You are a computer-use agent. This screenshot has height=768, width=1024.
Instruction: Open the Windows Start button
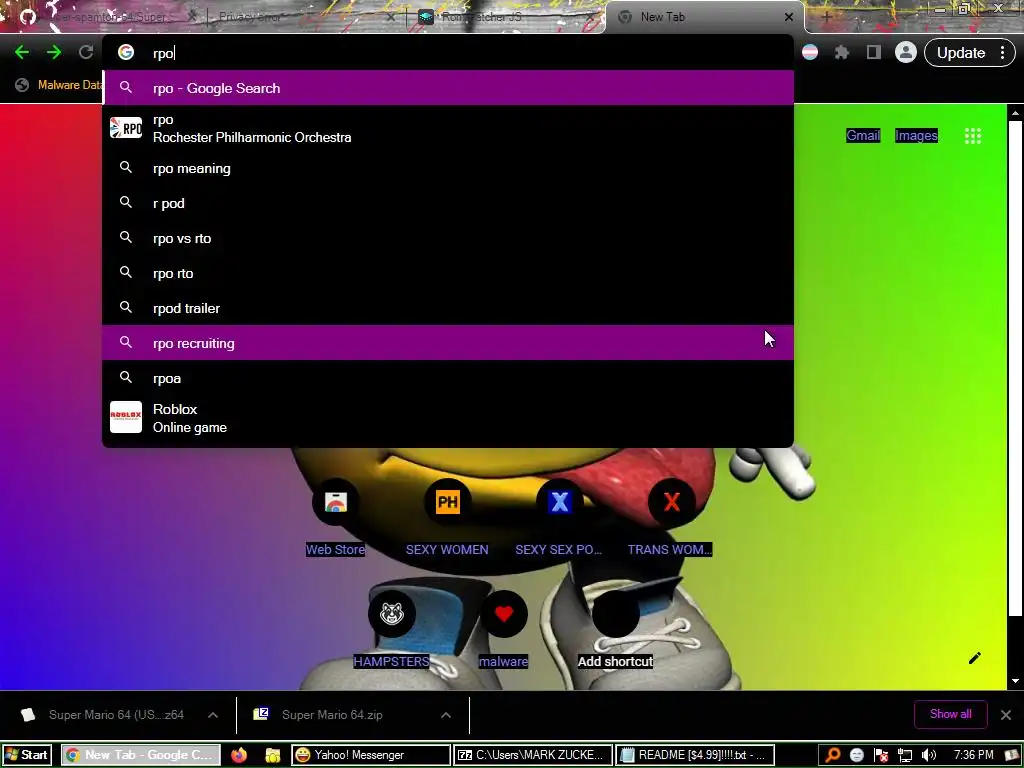27,755
